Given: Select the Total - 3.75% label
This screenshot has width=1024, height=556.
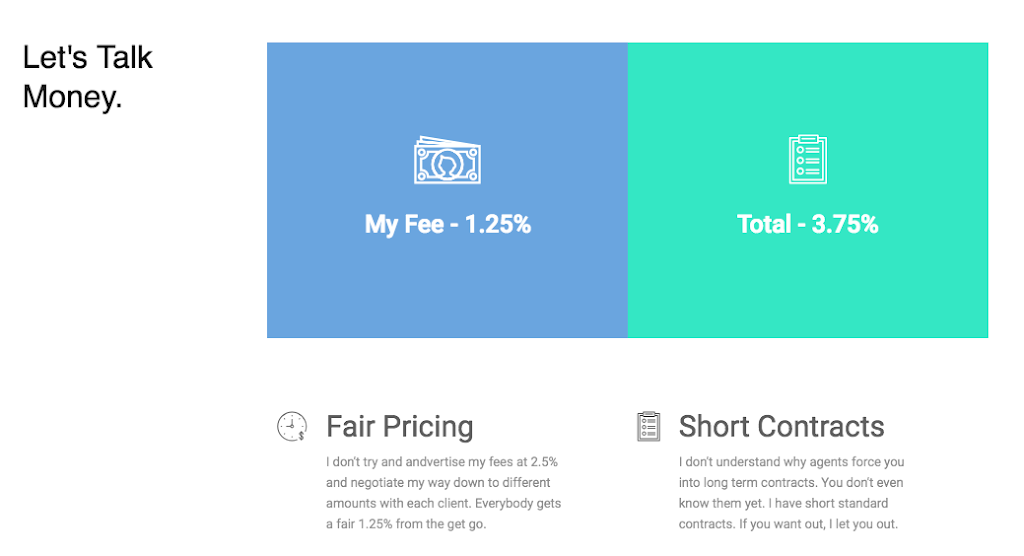Looking at the screenshot, I should [808, 224].
